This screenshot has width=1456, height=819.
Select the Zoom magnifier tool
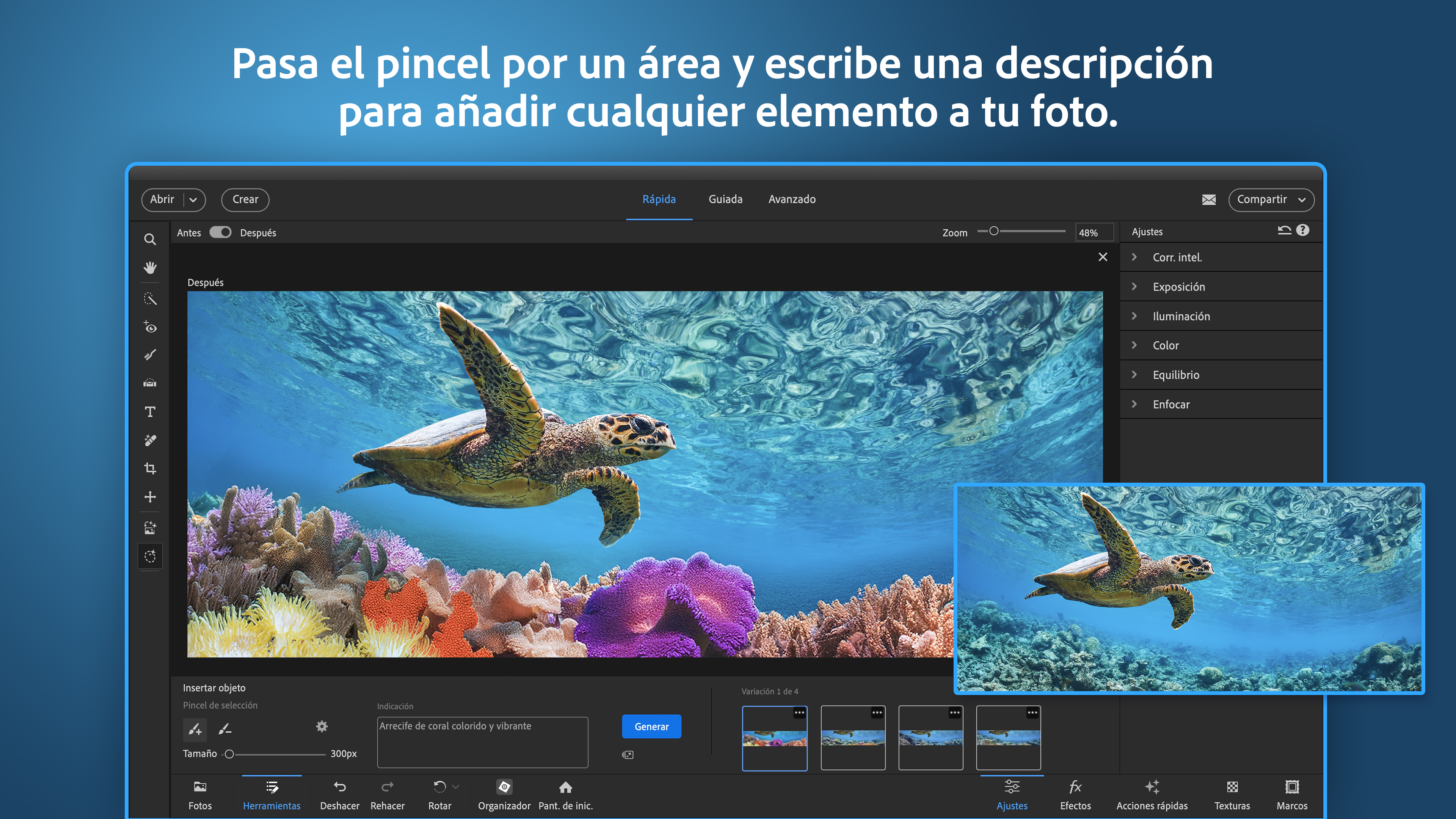[x=150, y=239]
